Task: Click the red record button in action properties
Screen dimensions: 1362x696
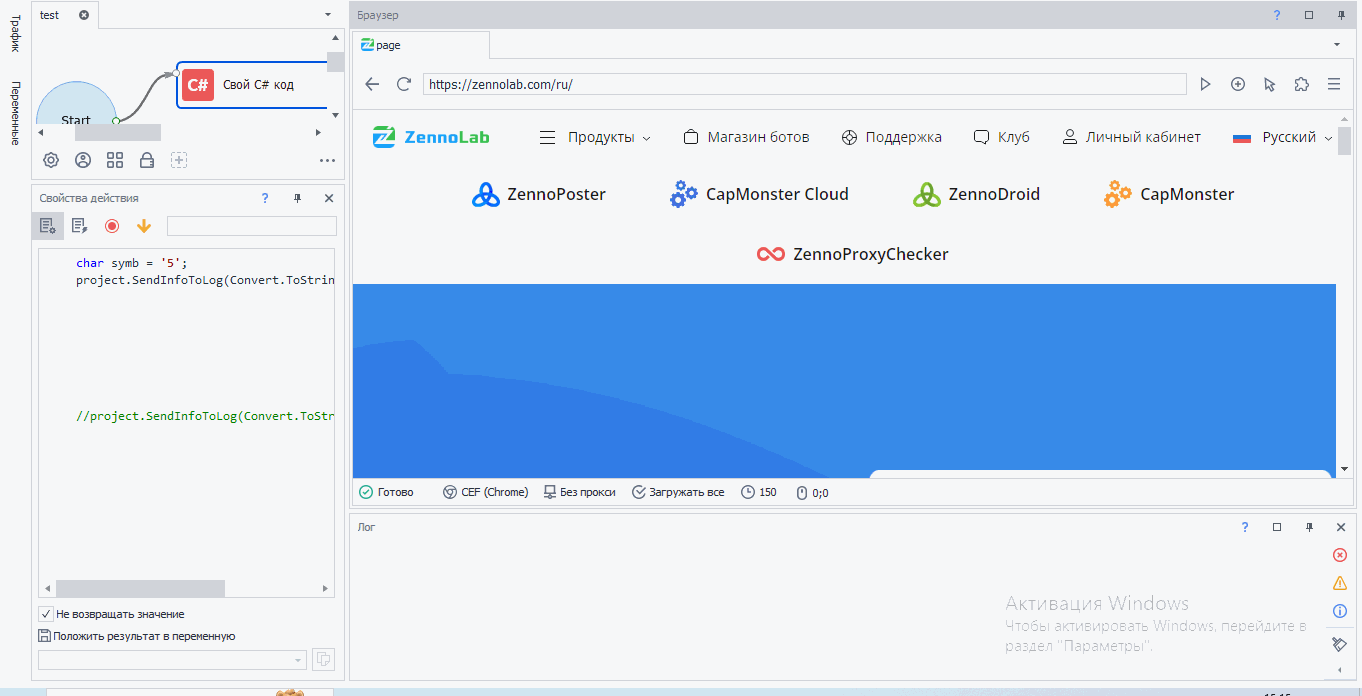Action: [112, 226]
